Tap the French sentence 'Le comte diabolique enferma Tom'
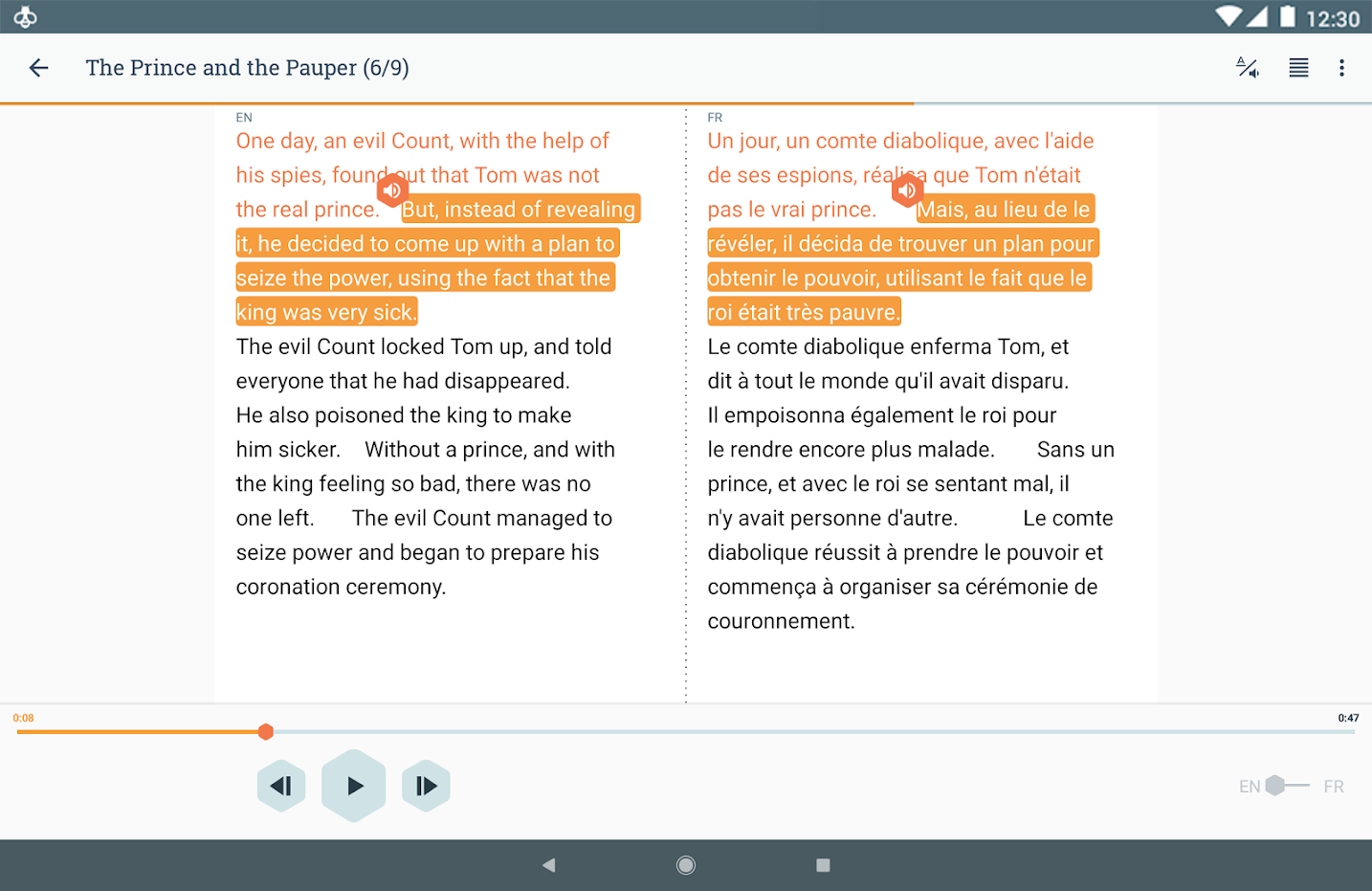Image resolution: width=1372 pixels, height=891 pixels. 875,346
